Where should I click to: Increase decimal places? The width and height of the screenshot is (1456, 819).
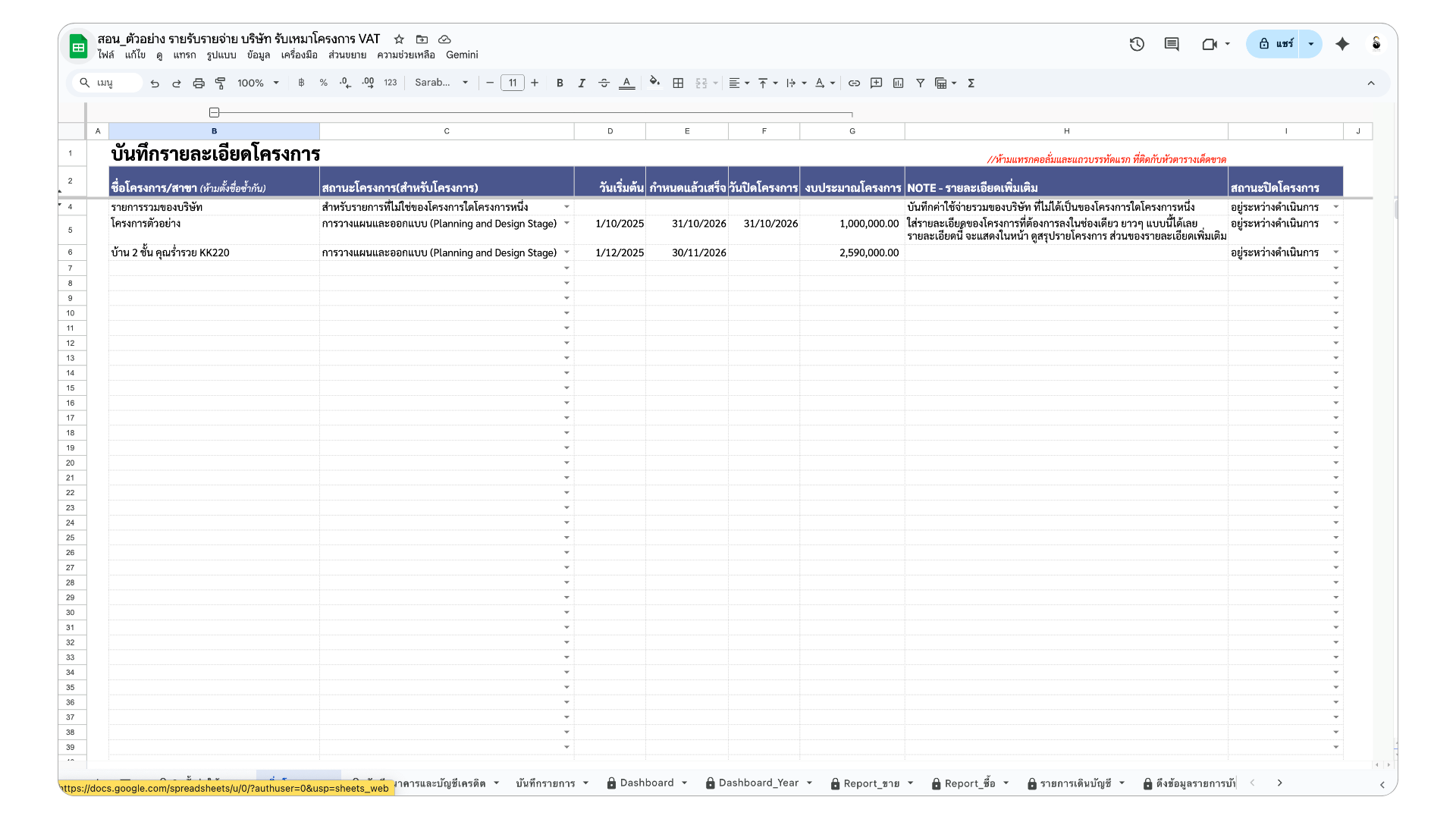click(x=368, y=83)
